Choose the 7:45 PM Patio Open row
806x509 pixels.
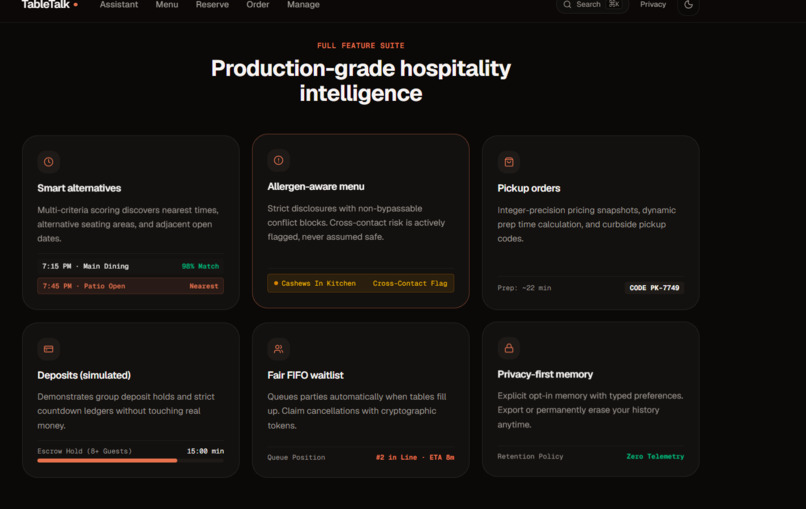131,286
